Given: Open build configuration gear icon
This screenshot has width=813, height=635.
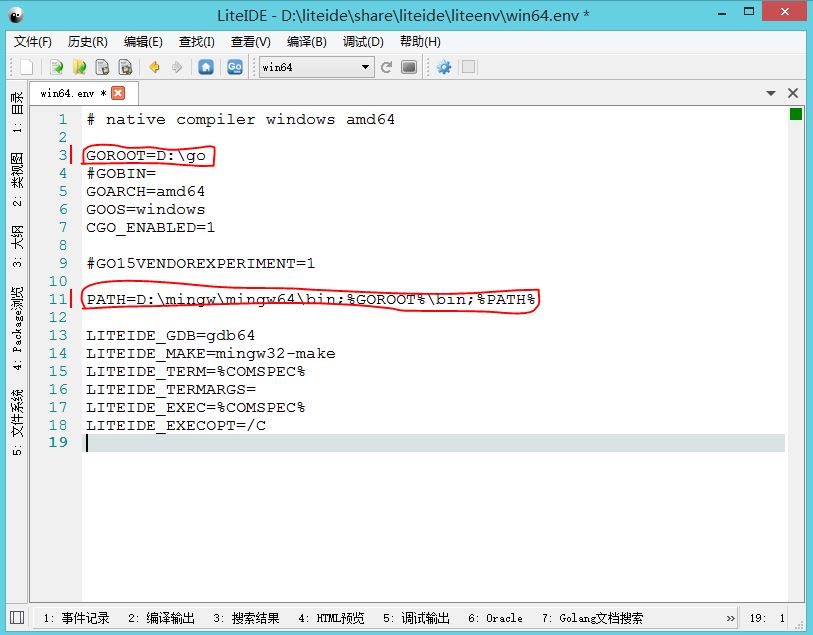Looking at the screenshot, I should pos(444,67).
